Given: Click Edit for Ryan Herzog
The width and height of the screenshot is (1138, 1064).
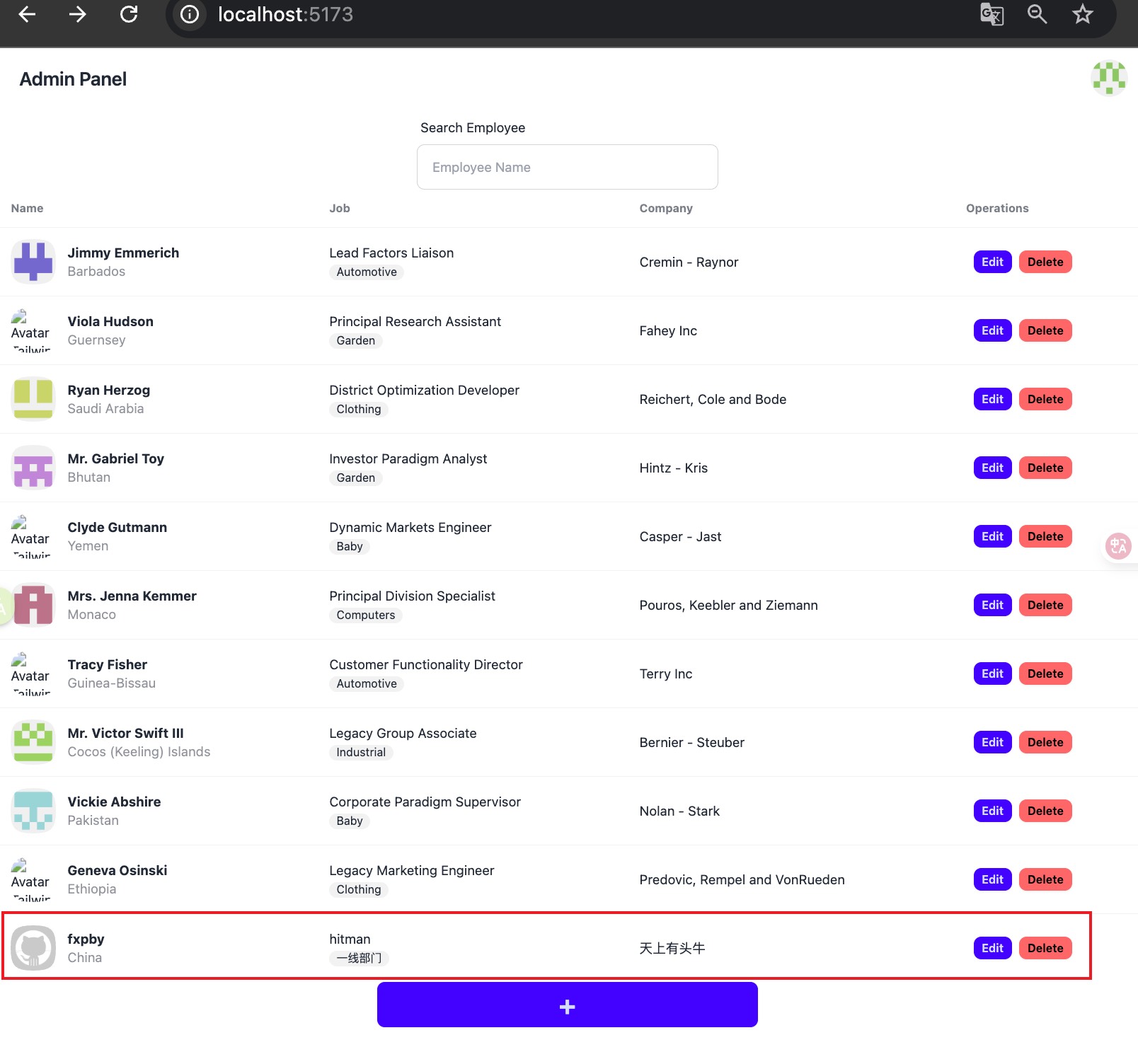Looking at the screenshot, I should (x=992, y=399).
